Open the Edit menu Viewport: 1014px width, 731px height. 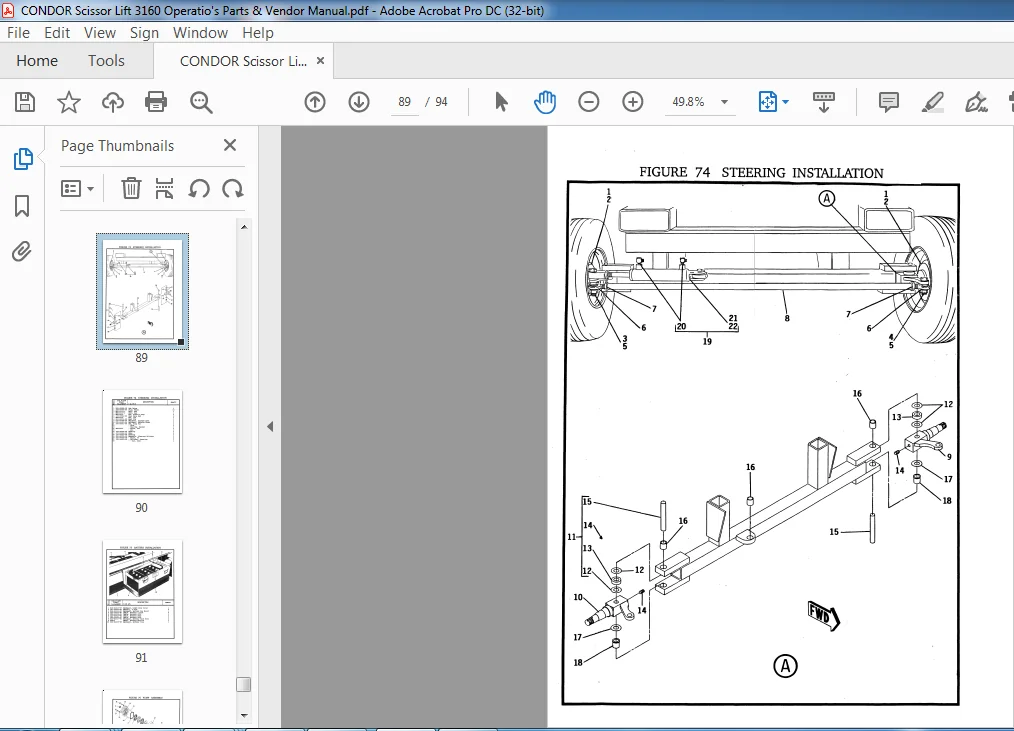(57, 32)
